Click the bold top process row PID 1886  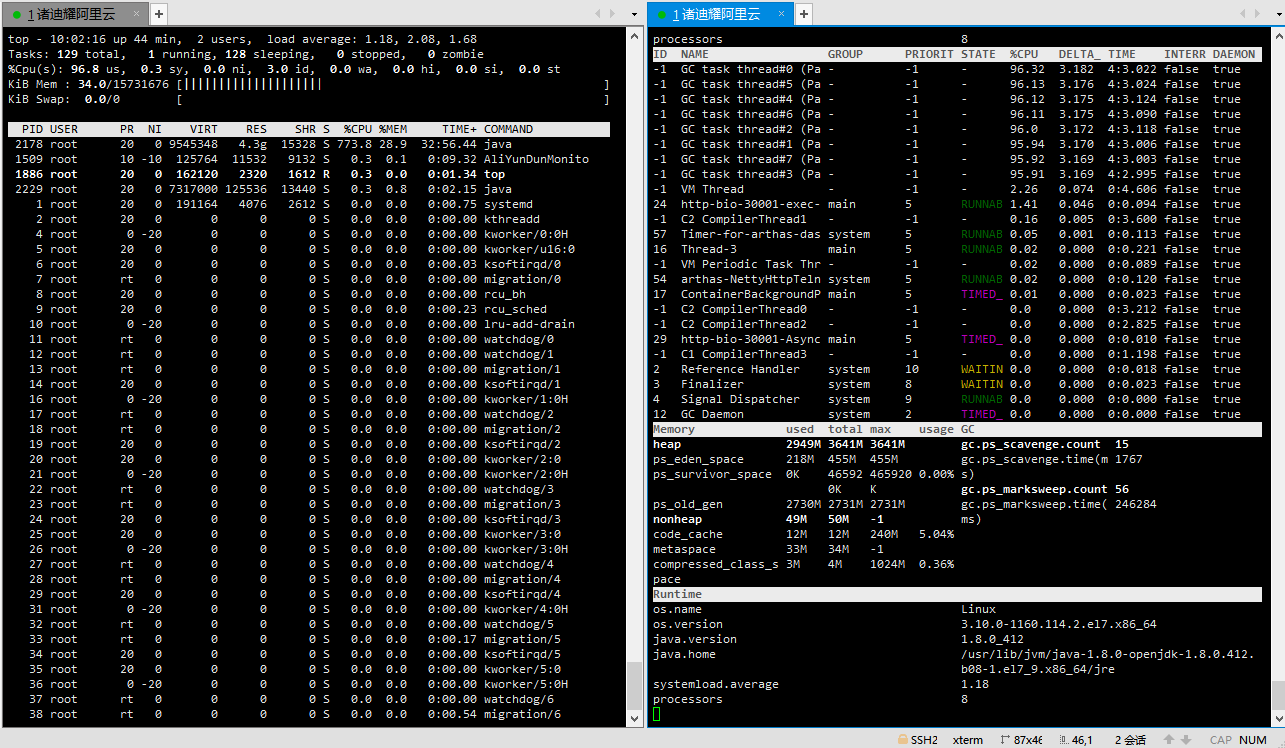coord(308,174)
